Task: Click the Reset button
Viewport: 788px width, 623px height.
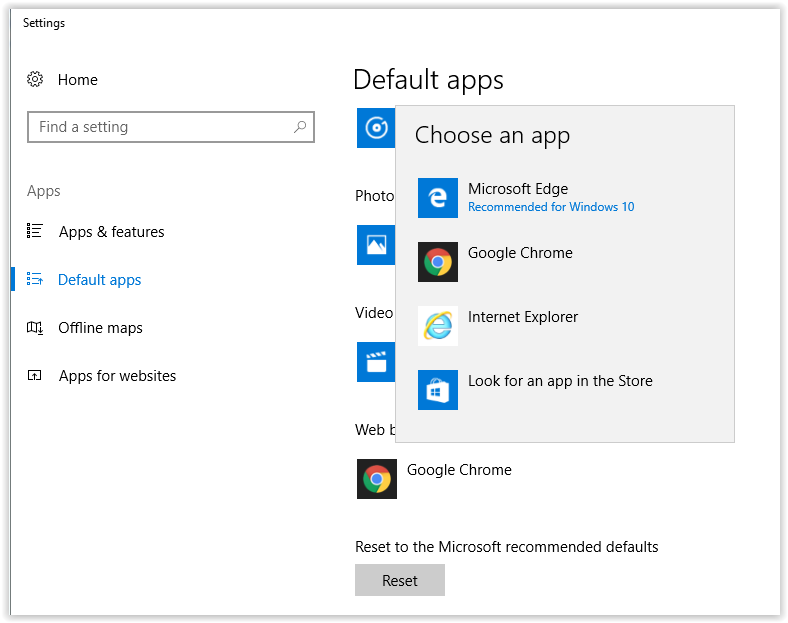Action: click(x=400, y=580)
